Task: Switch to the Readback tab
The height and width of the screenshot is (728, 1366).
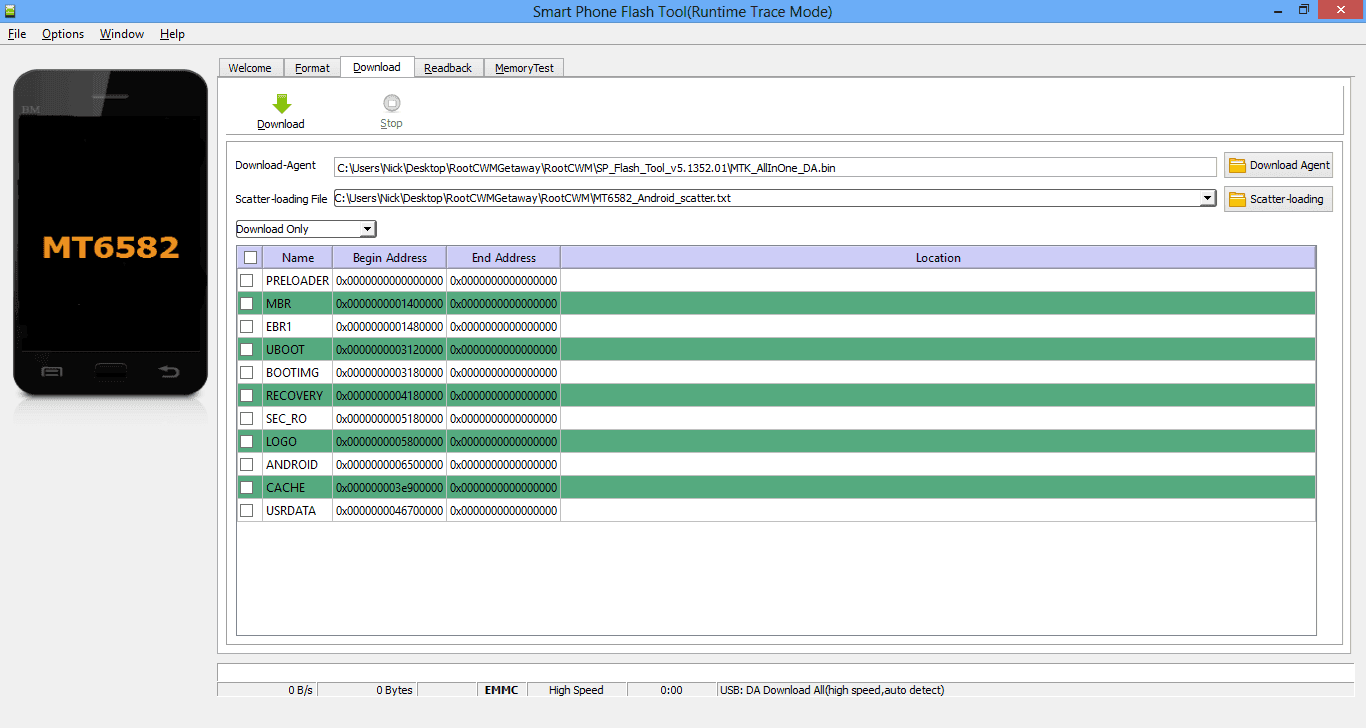Action: [448, 68]
